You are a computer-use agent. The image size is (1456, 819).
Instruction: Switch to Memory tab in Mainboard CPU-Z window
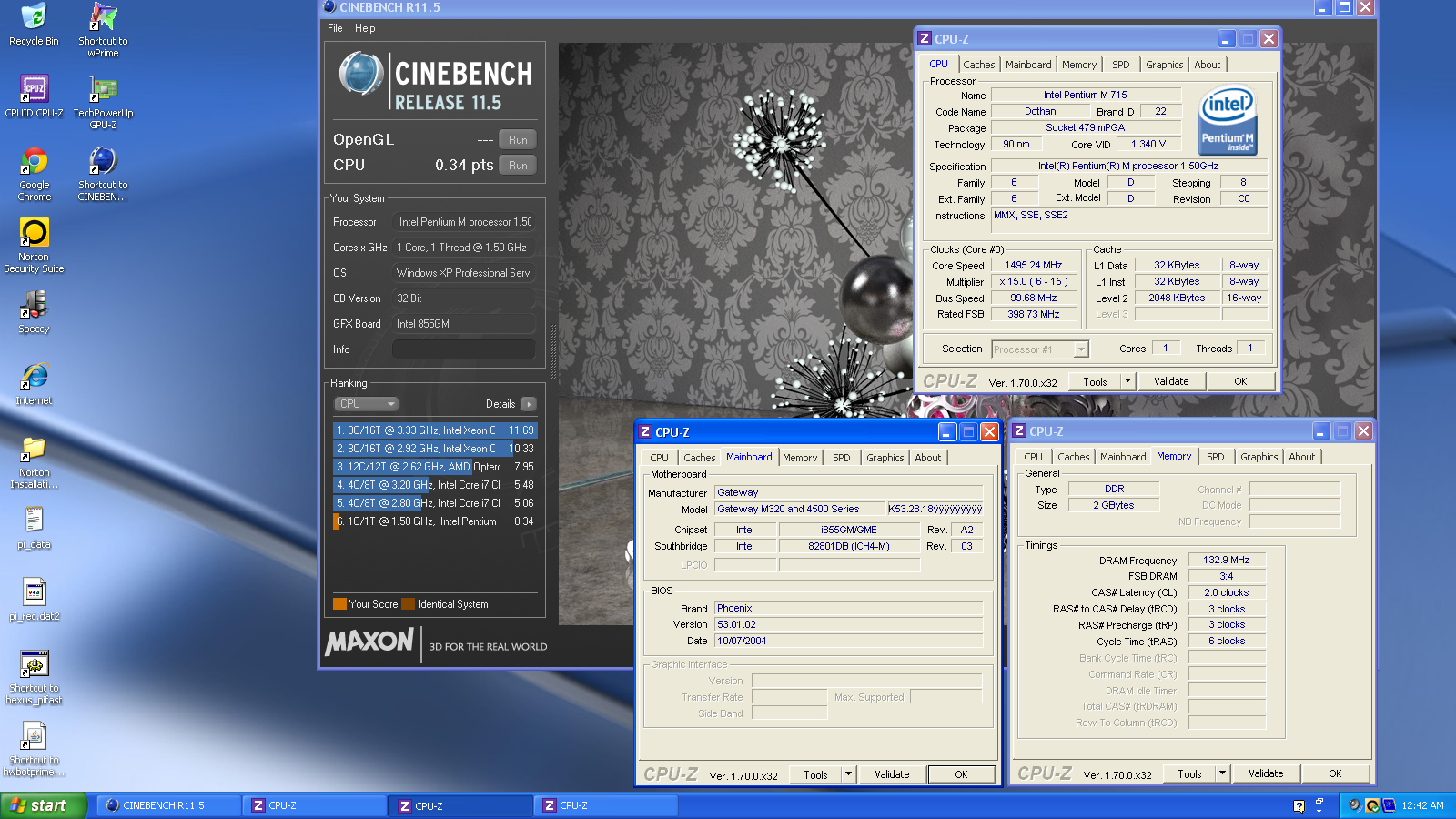[800, 458]
